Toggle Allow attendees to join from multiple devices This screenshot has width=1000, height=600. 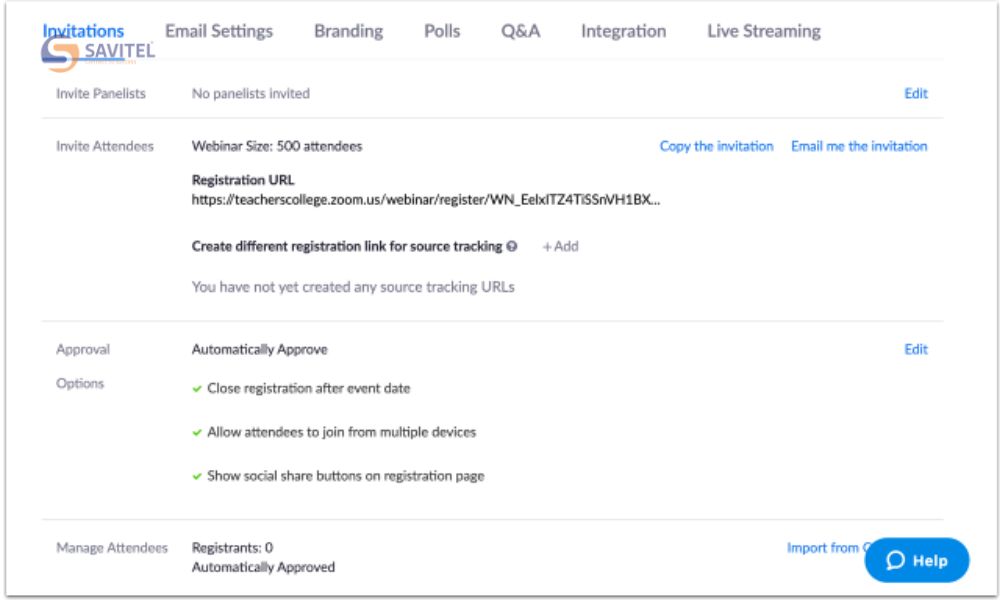click(197, 432)
